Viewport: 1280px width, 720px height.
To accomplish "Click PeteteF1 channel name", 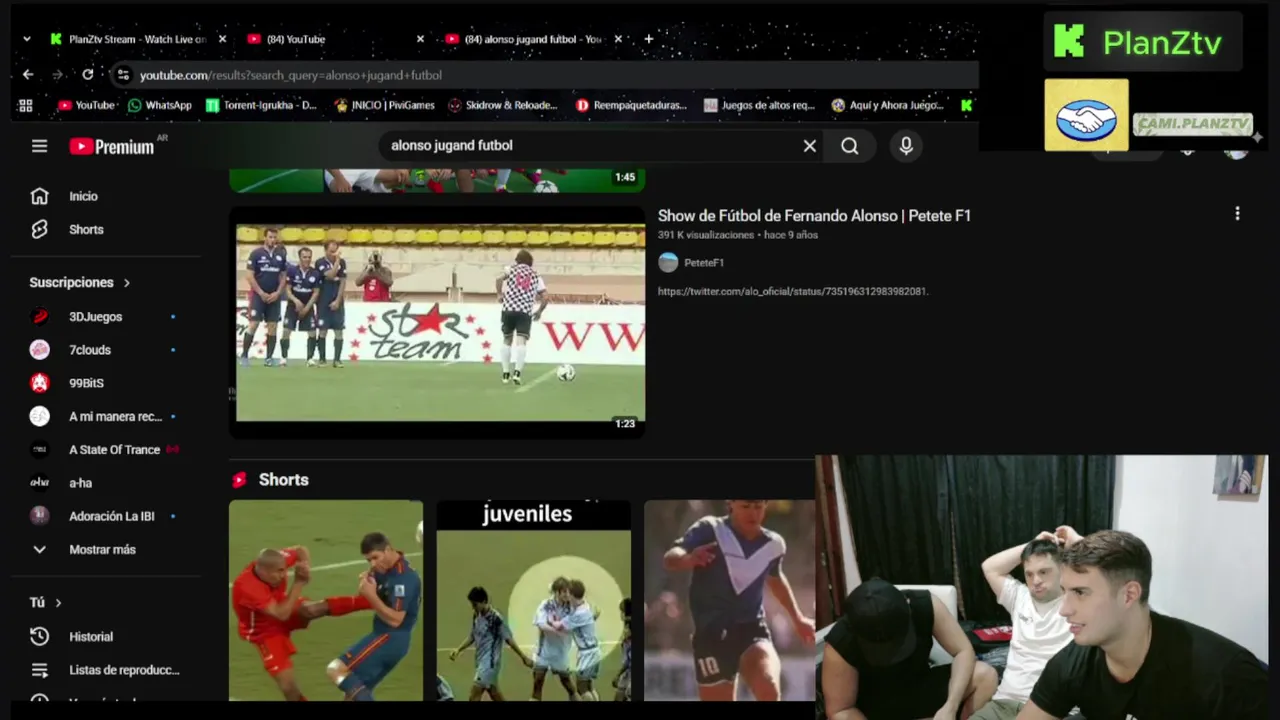I will click(704, 262).
